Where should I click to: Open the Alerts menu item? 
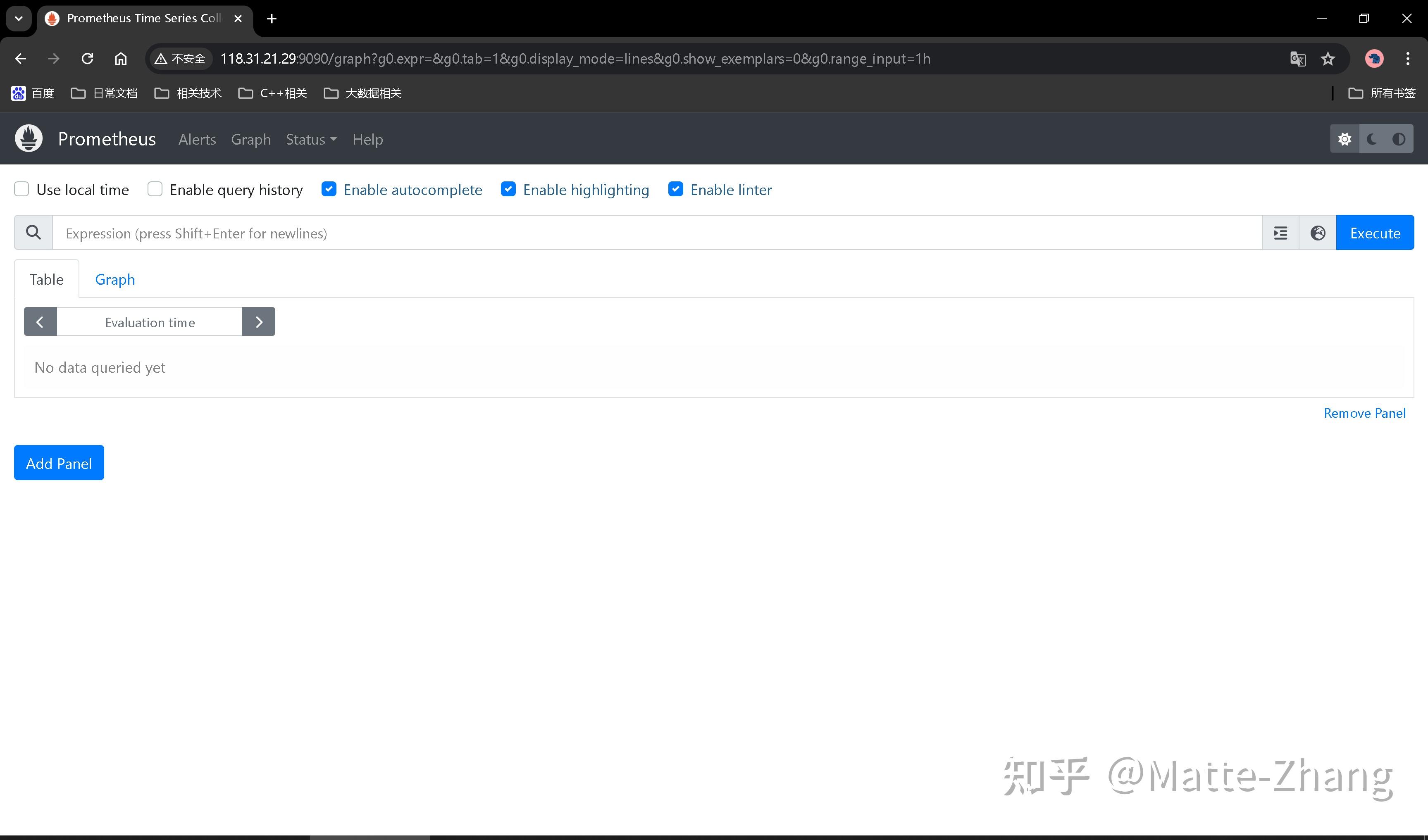[197, 139]
